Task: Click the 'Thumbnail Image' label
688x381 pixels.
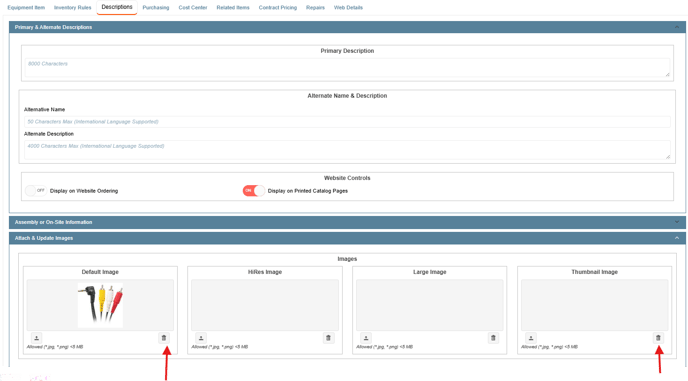Action: pos(595,272)
